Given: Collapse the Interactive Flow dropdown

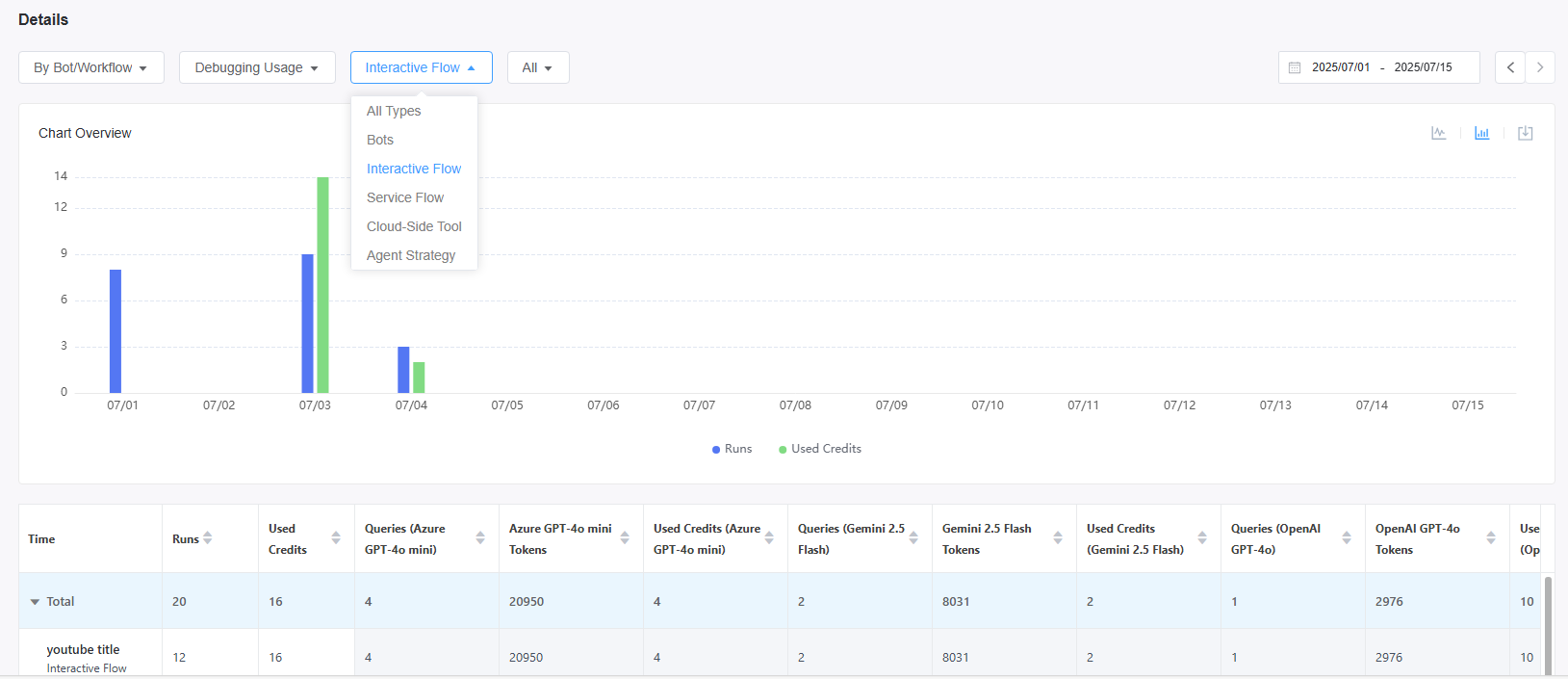Looking at the screenshot, I should [422, 67].
